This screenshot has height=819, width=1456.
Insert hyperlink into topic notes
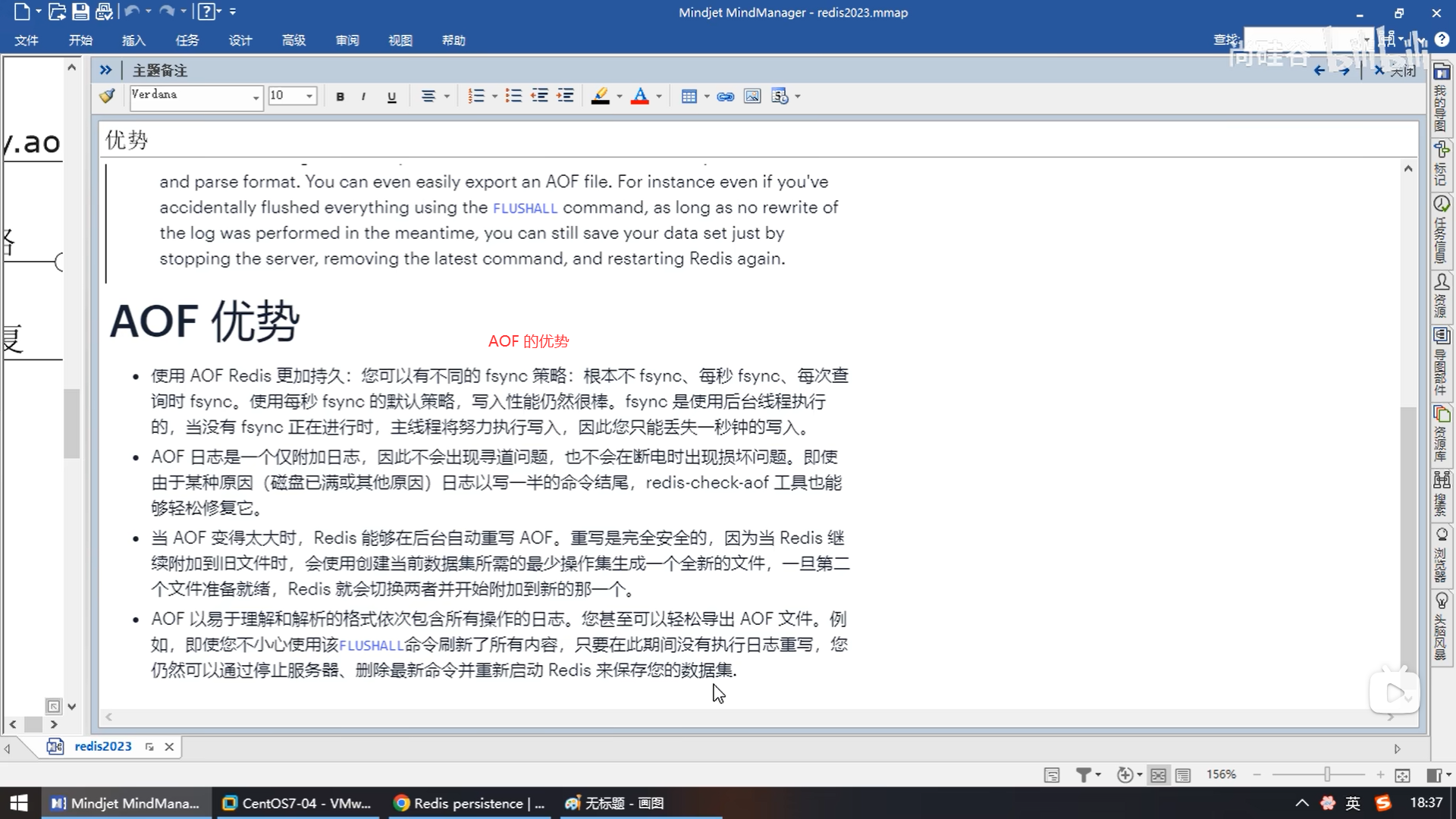pos(725,96)
